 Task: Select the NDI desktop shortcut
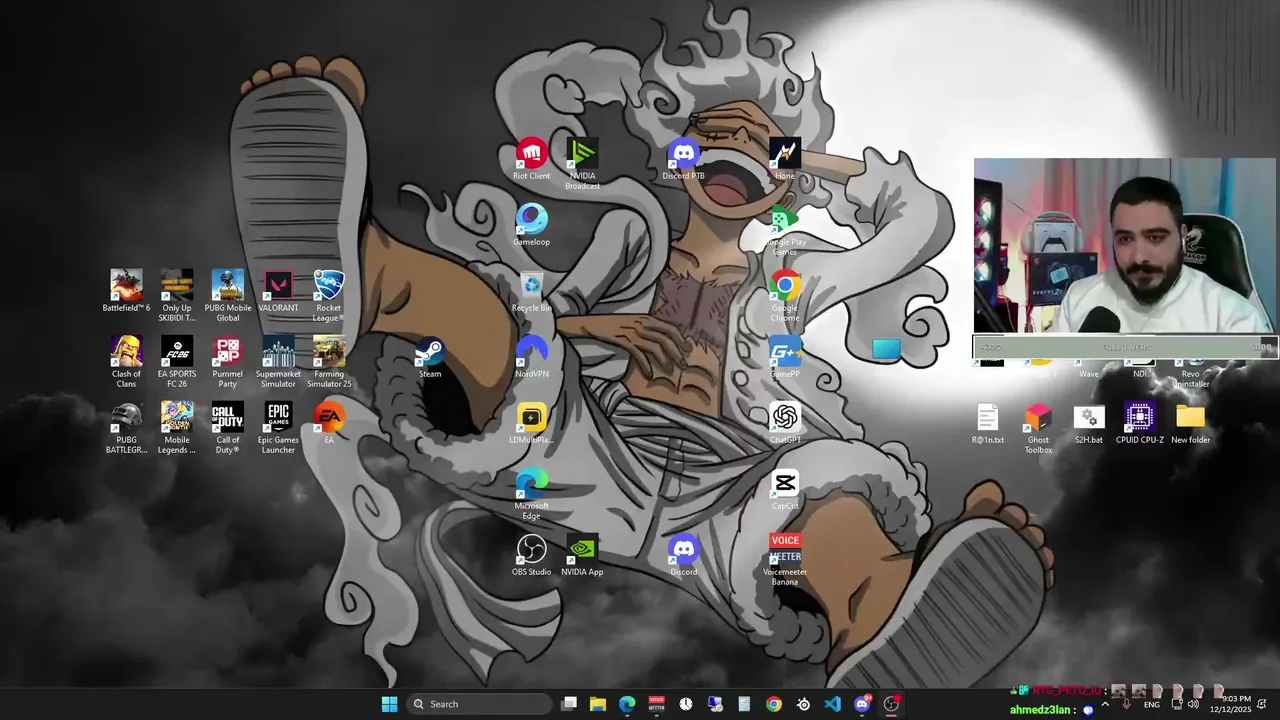click(x=1140, y=371)
